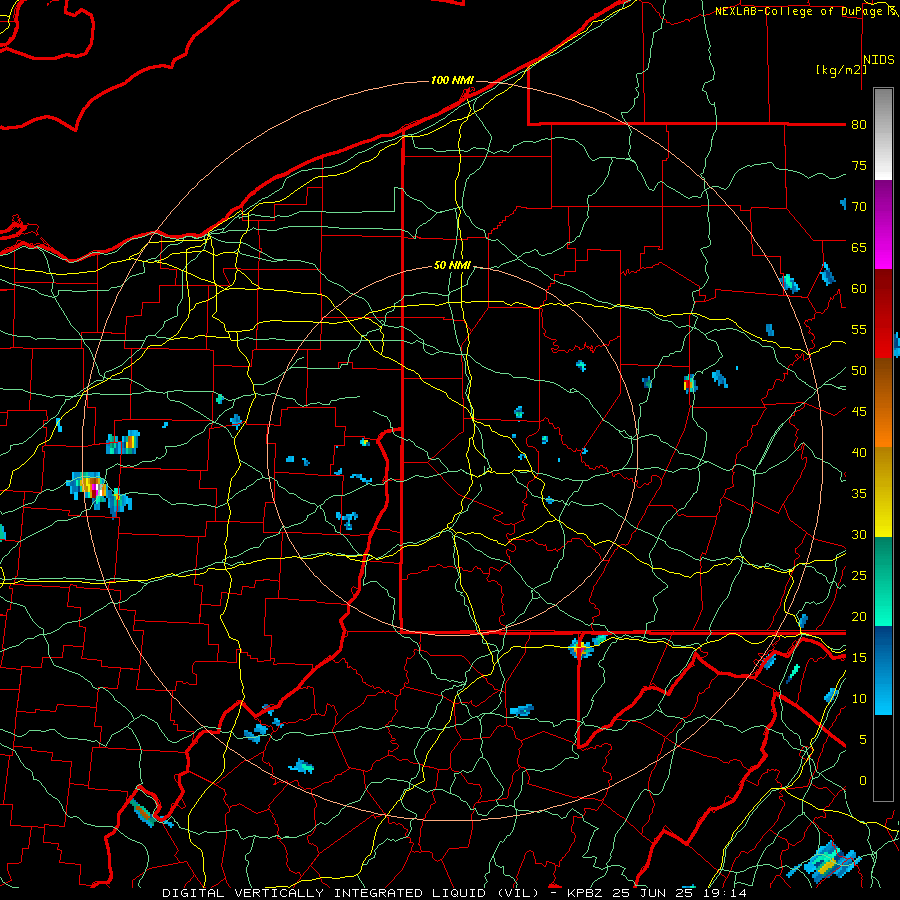
Task: Click the "[kg/m2]" units label
Action: 841,70
